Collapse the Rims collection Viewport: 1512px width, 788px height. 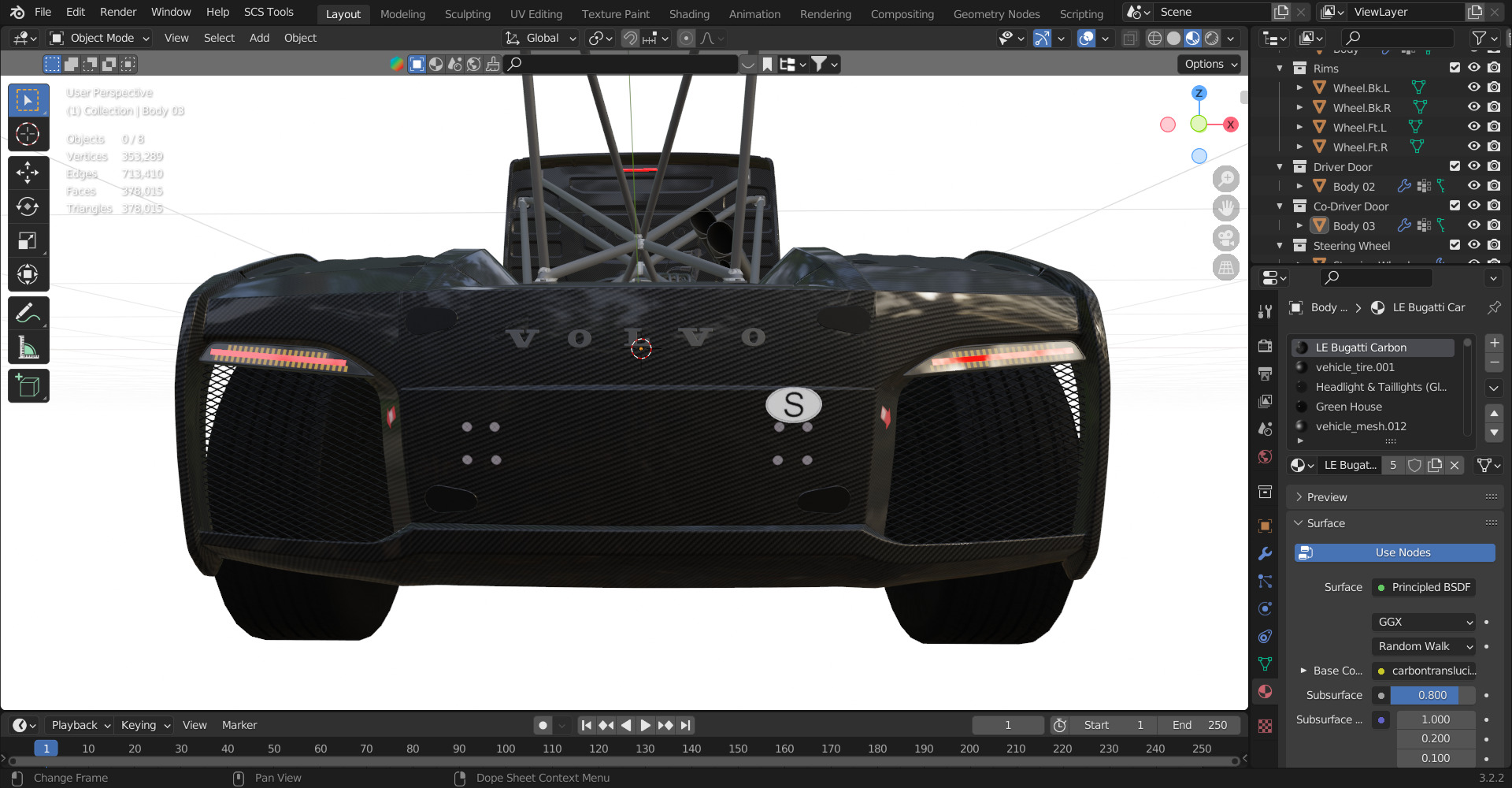(x=1280, y=69)
